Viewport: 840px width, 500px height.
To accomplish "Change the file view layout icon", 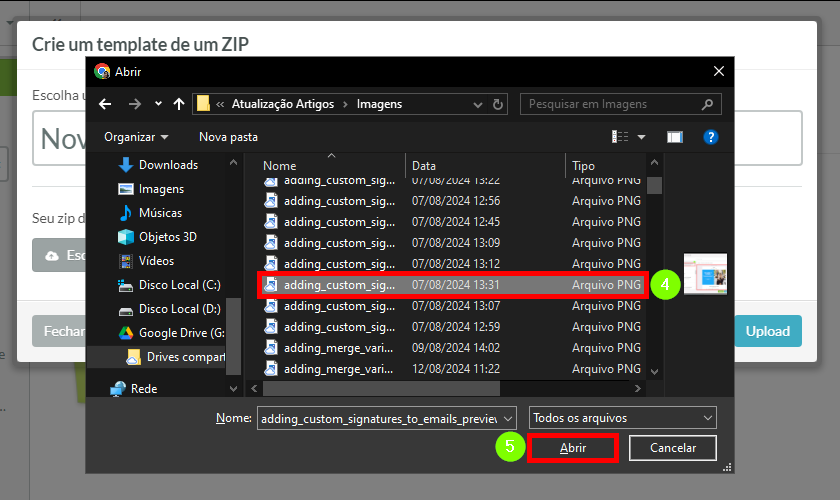I will tap(620, 137).
